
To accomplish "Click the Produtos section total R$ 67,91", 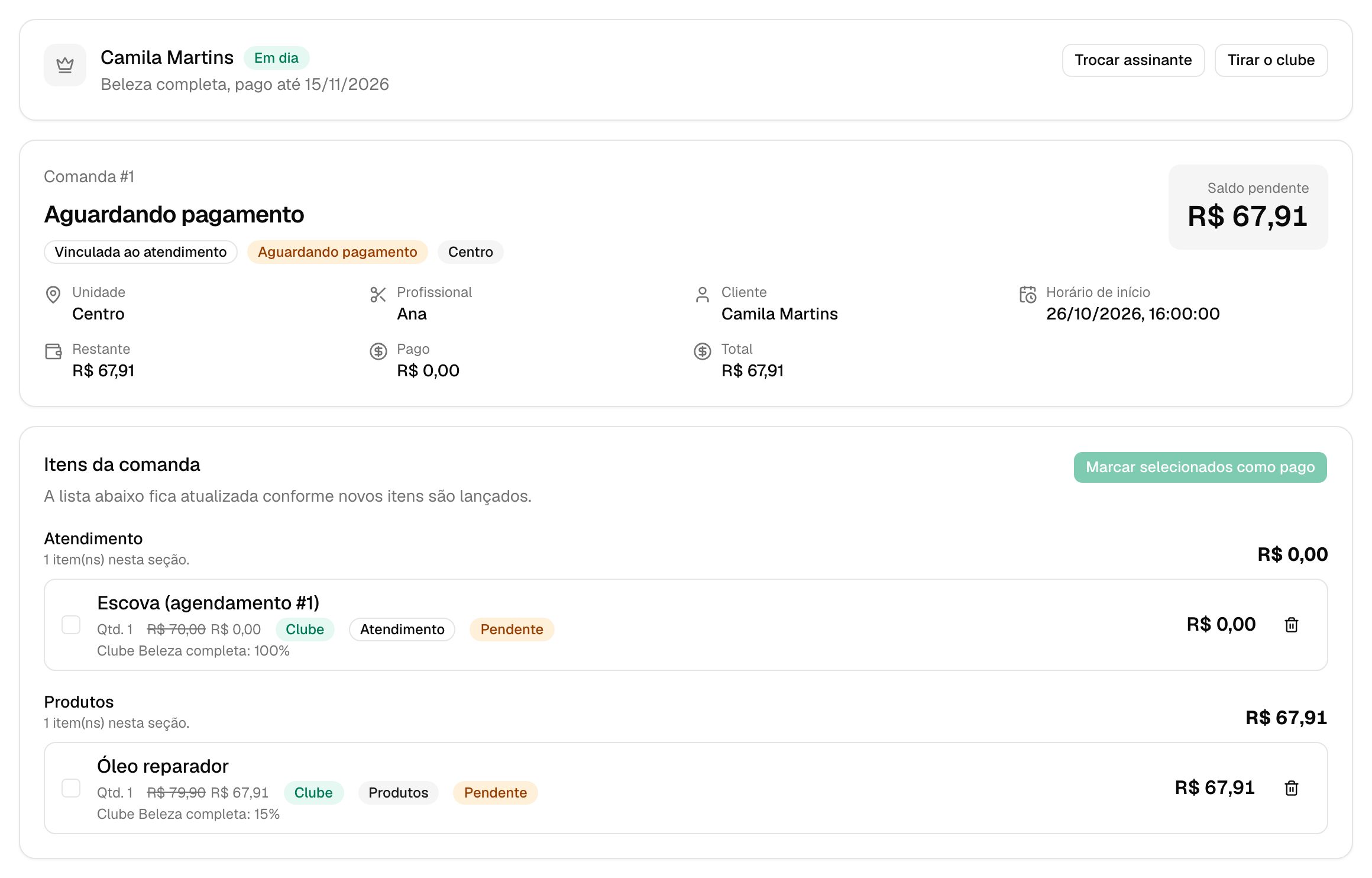I will click(x=1286, y=718).
